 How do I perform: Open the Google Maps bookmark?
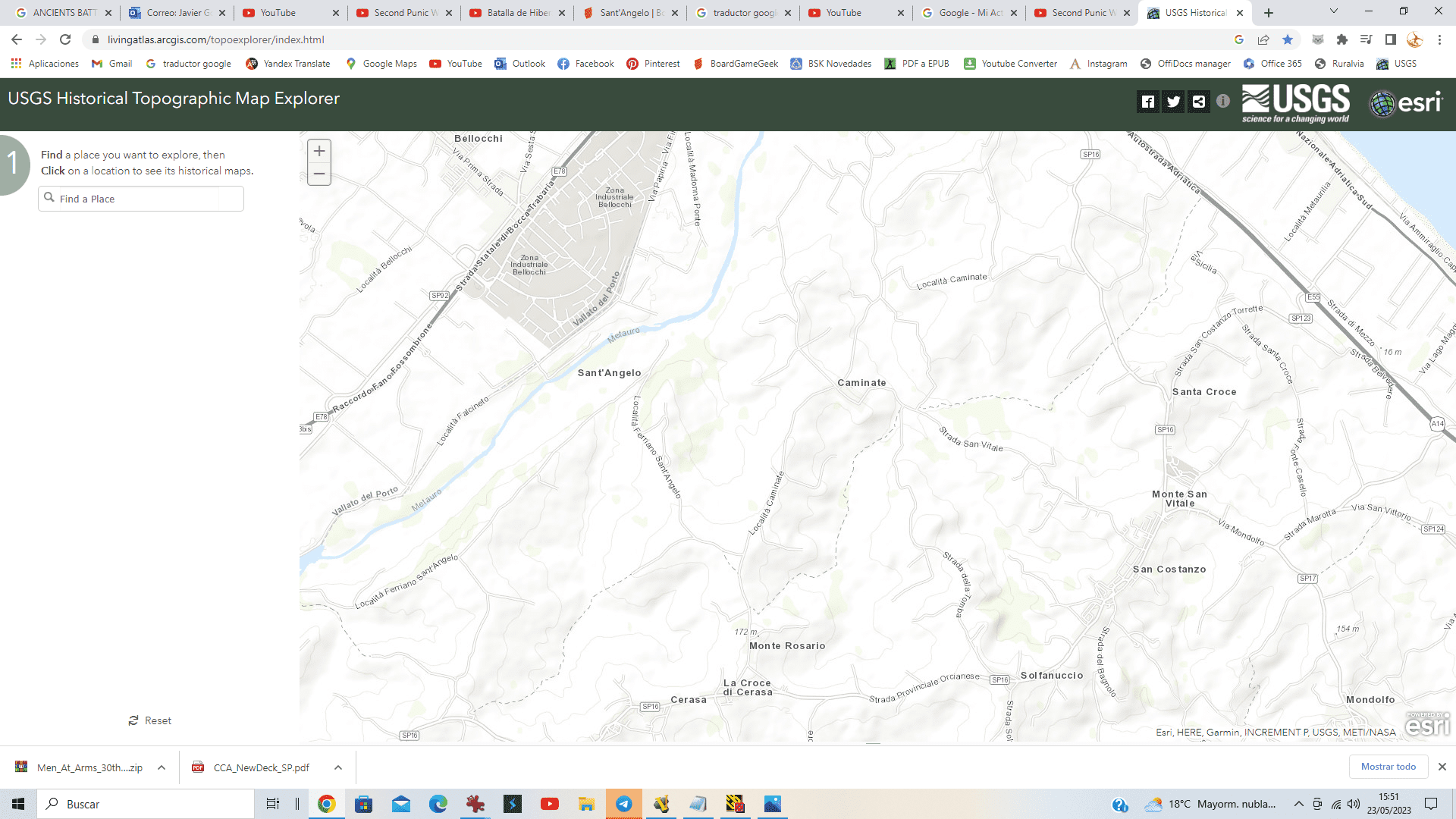pos(381,64)
